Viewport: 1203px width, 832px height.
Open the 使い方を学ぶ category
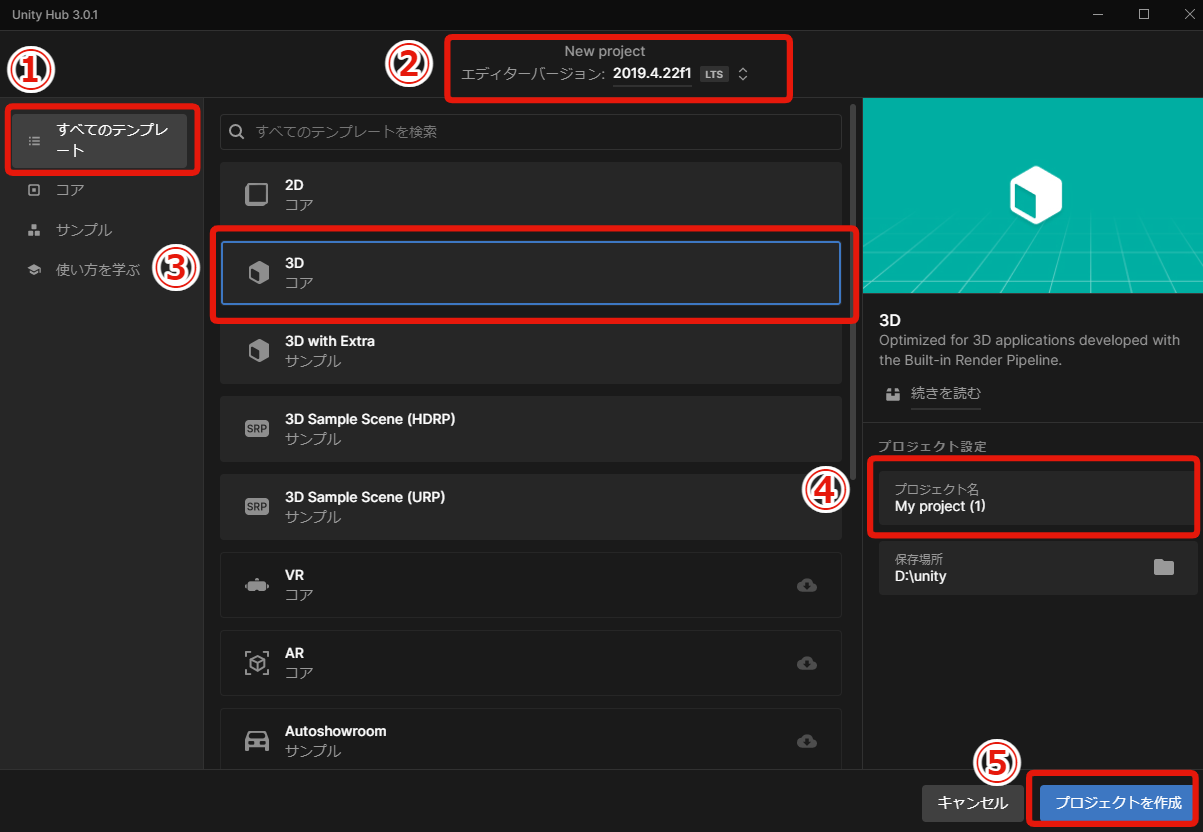(x=98, y=269)
